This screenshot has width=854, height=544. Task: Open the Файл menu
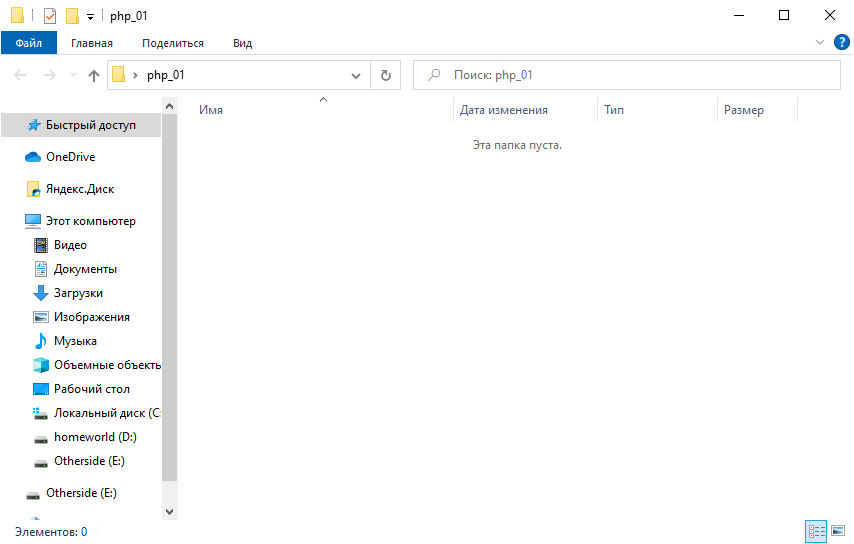[29, 43]
